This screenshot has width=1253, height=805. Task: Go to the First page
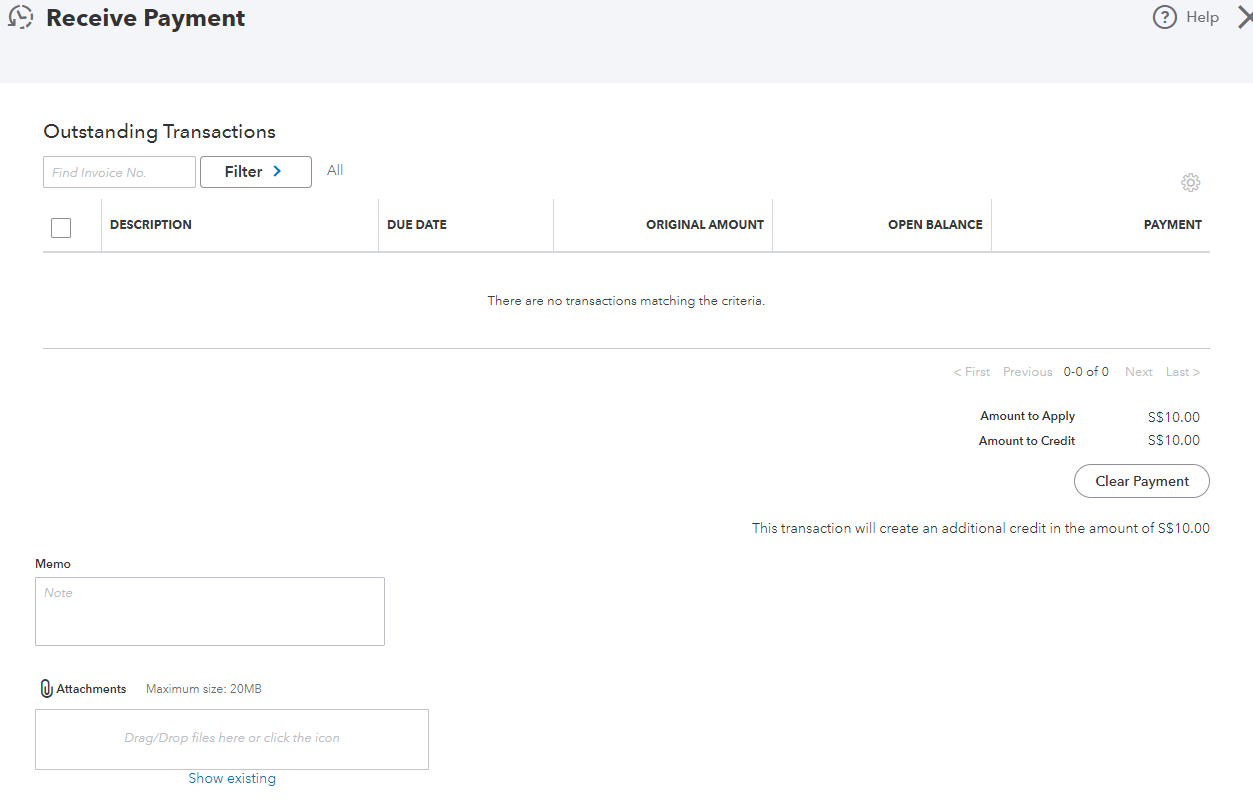[x=971, y=371]
